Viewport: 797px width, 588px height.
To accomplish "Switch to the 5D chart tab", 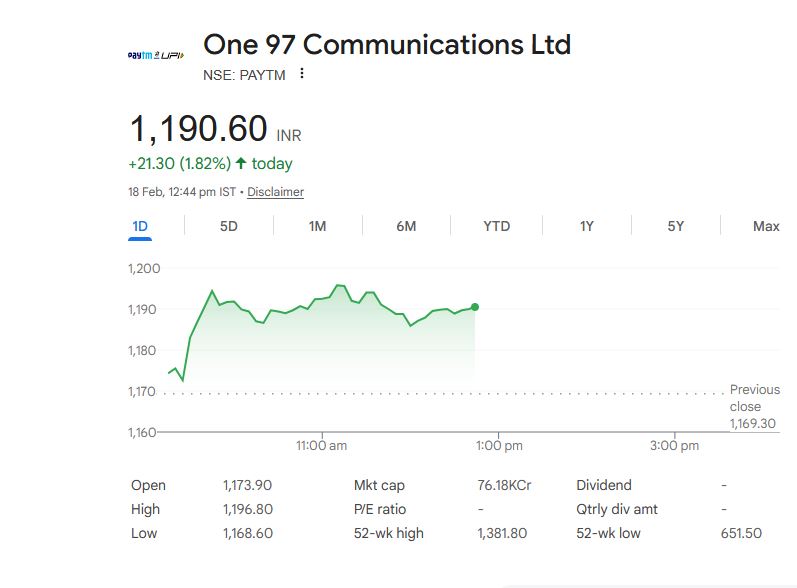I will pos(229,226).
